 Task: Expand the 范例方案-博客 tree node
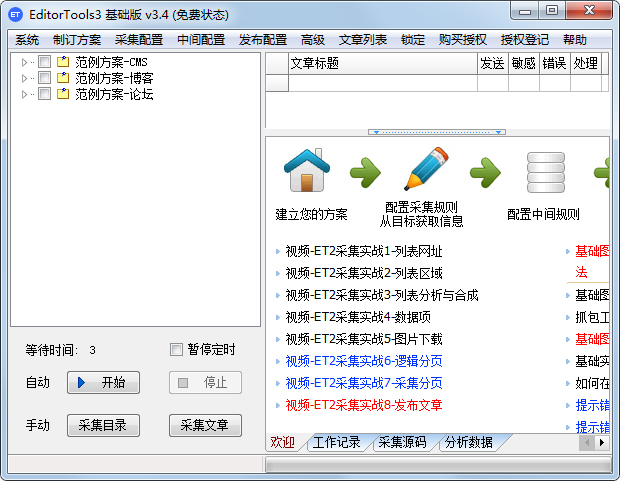[x=24, y=78]
